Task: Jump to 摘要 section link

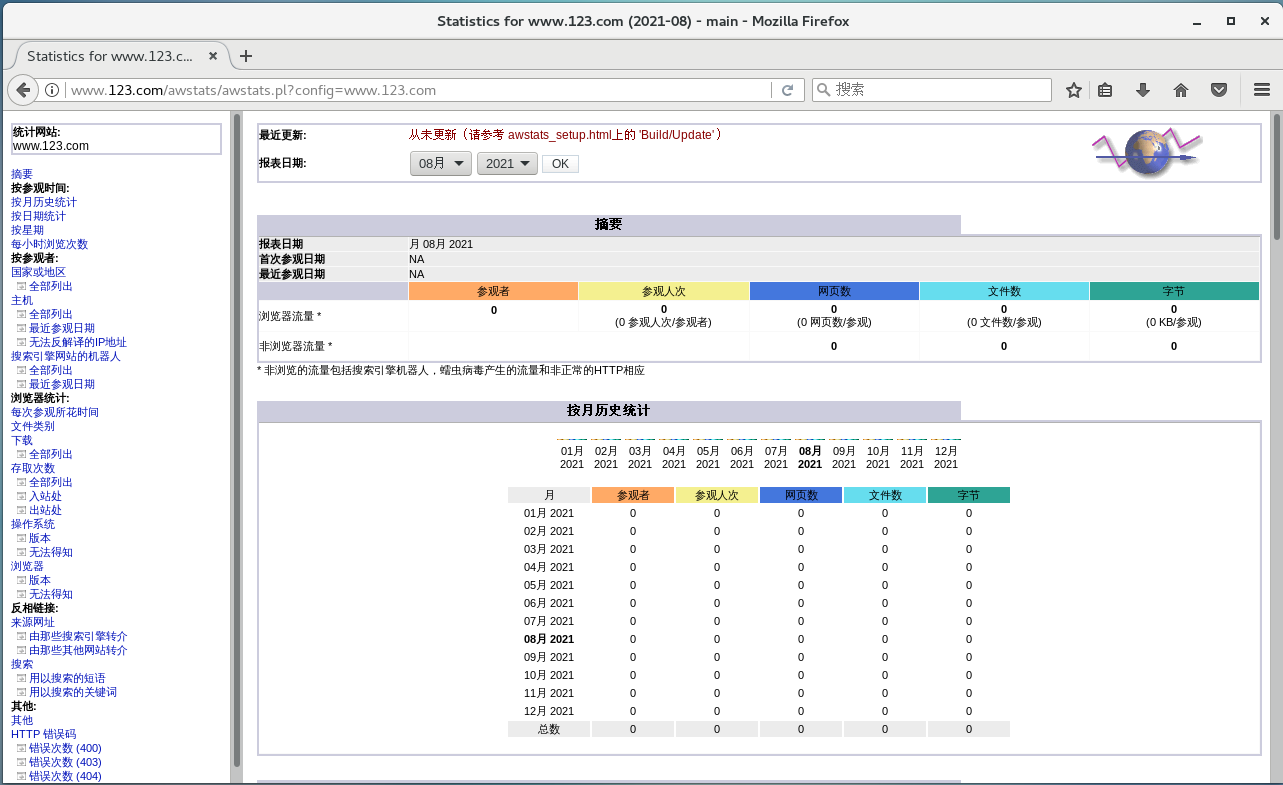Action: pos(22,174)
